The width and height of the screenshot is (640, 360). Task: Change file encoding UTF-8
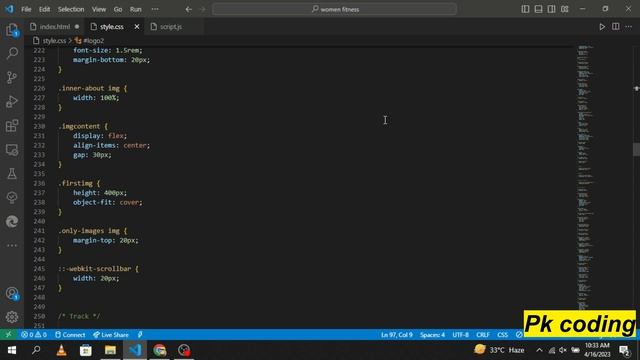tap(460, 335)
